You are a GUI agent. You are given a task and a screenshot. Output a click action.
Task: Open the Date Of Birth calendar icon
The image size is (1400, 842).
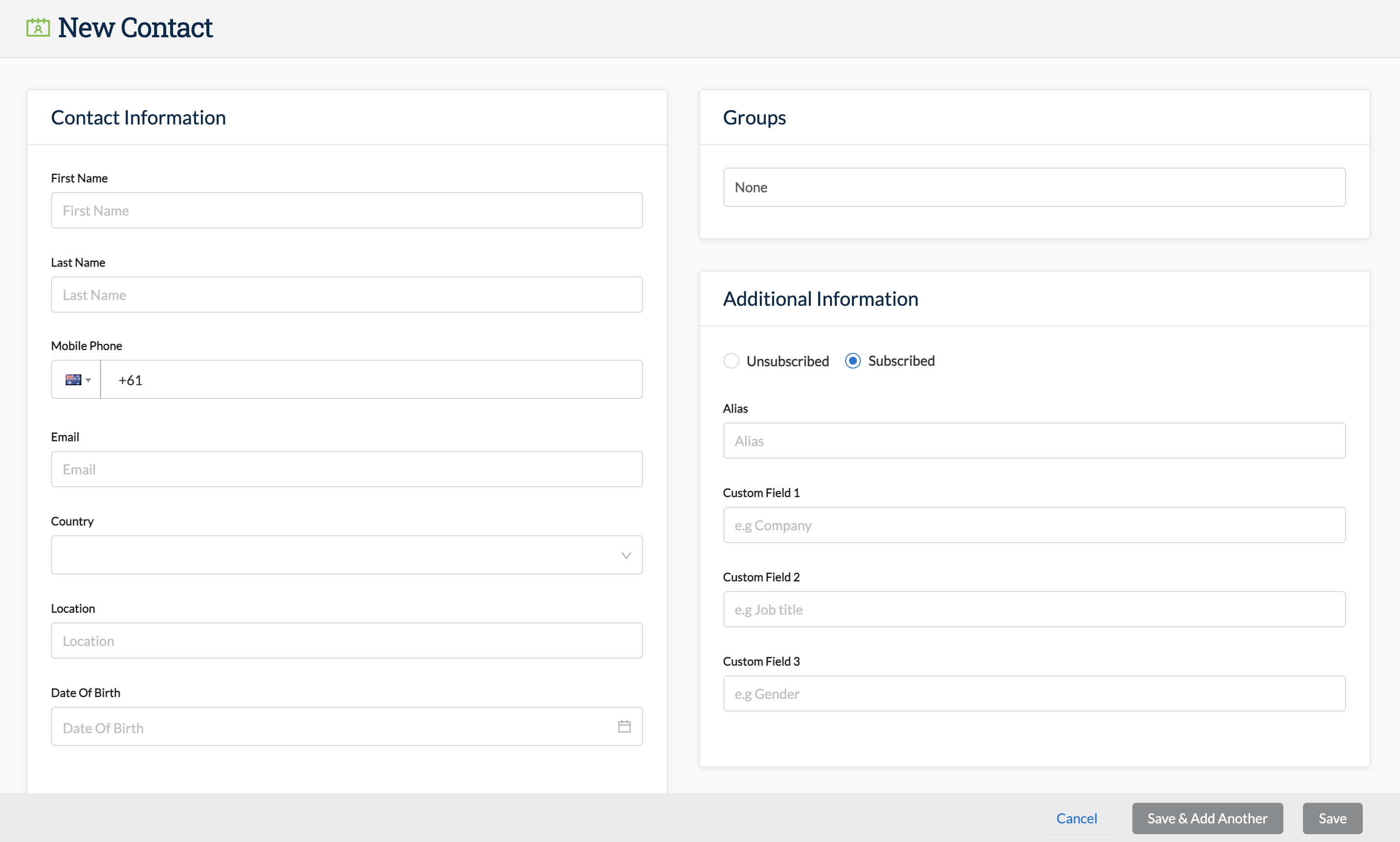tap(624, 727)
